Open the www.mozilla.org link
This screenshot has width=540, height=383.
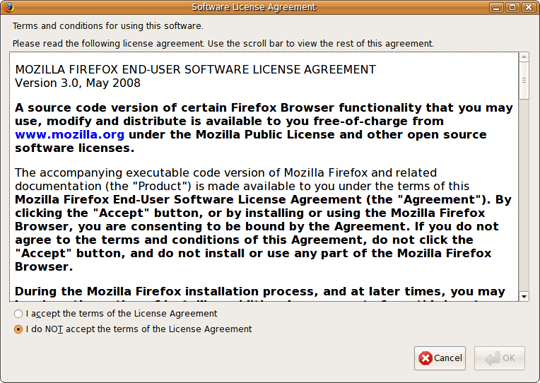[70, 135]
